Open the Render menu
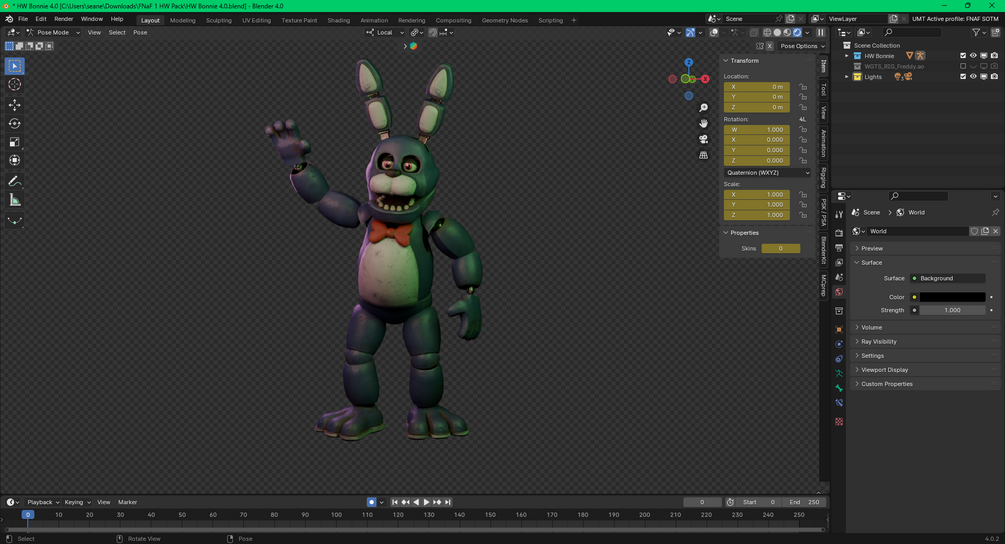Viewport: 1005px width, 544px height. point(63,19)
